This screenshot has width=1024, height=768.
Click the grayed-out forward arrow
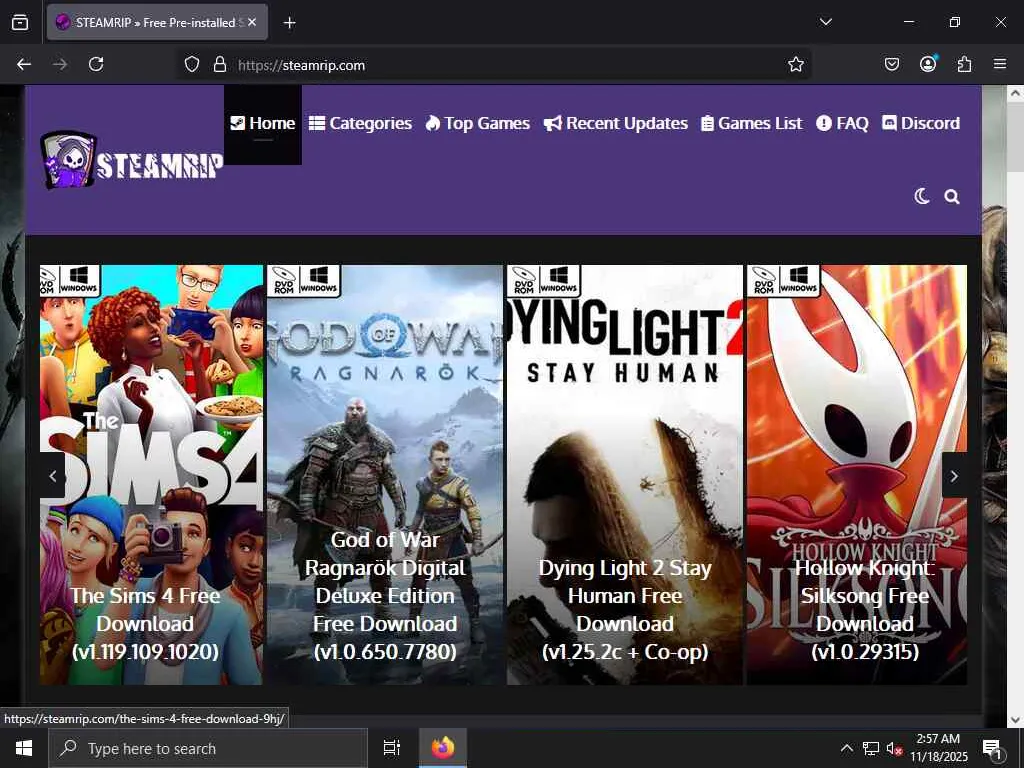[60, 64]
